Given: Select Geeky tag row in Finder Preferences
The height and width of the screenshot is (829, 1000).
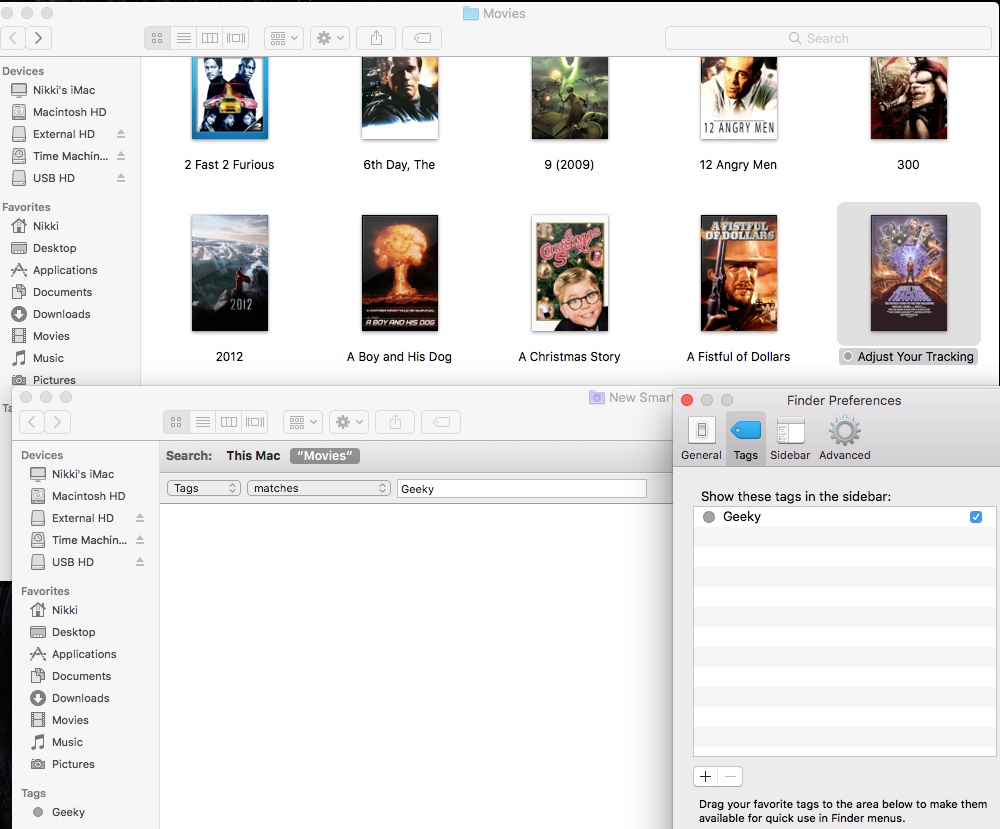Looking at the screenshot, I should point(844,517).
